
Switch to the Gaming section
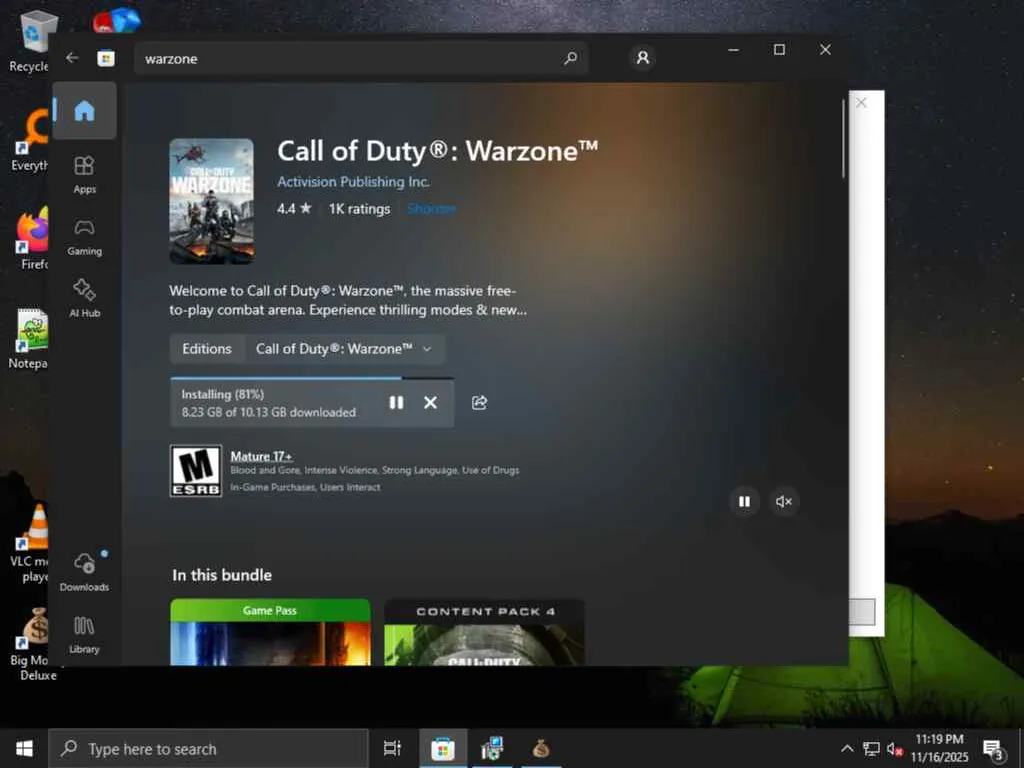pyautogui.click(x=84, y=237)
